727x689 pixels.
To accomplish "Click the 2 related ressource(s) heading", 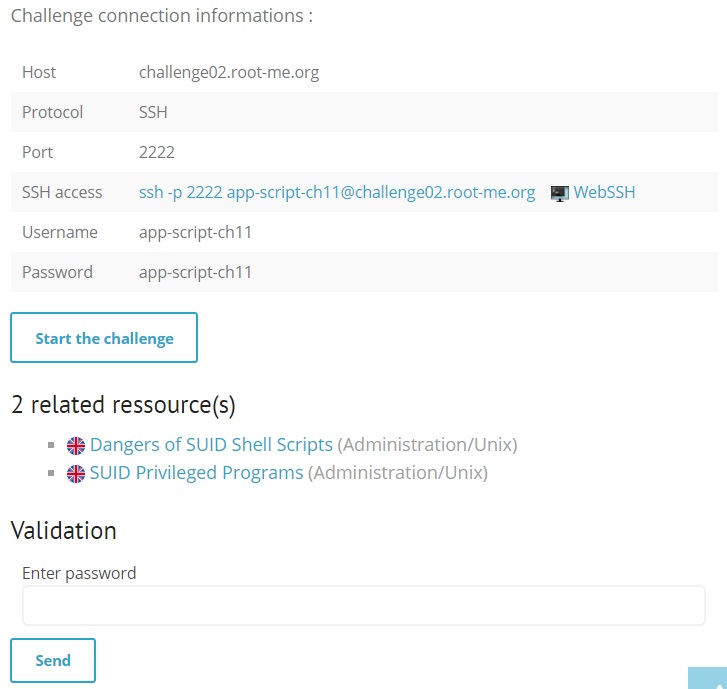I will coord(123,405).
